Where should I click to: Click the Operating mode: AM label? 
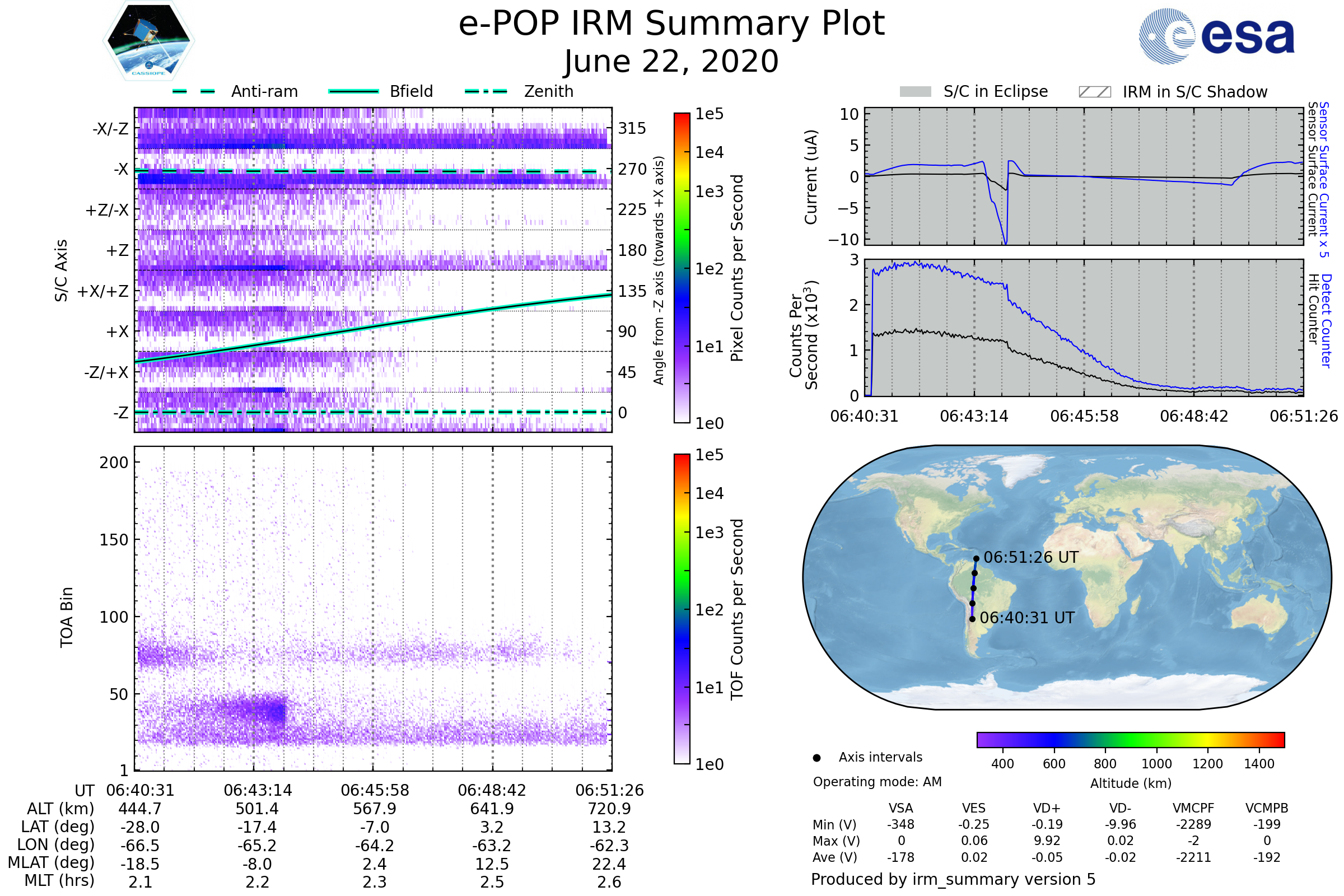(876, 782)
